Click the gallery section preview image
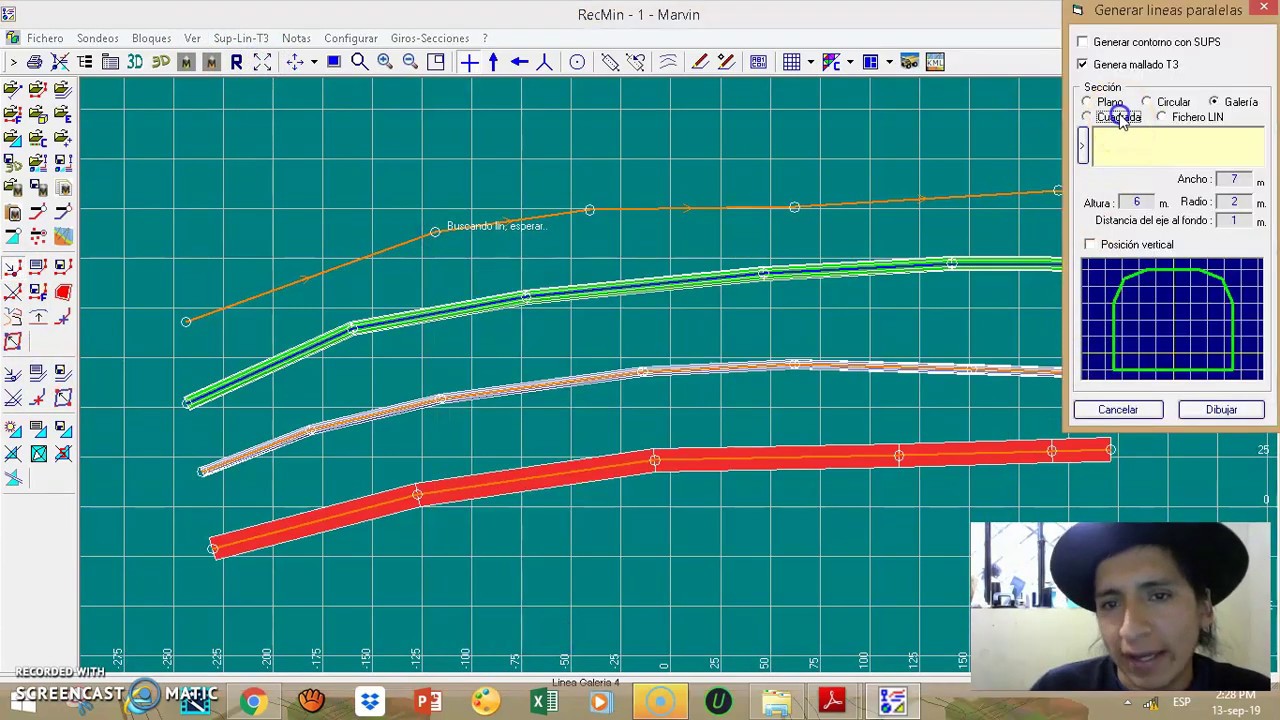 pyautogui.click(x=1172, y=319)
